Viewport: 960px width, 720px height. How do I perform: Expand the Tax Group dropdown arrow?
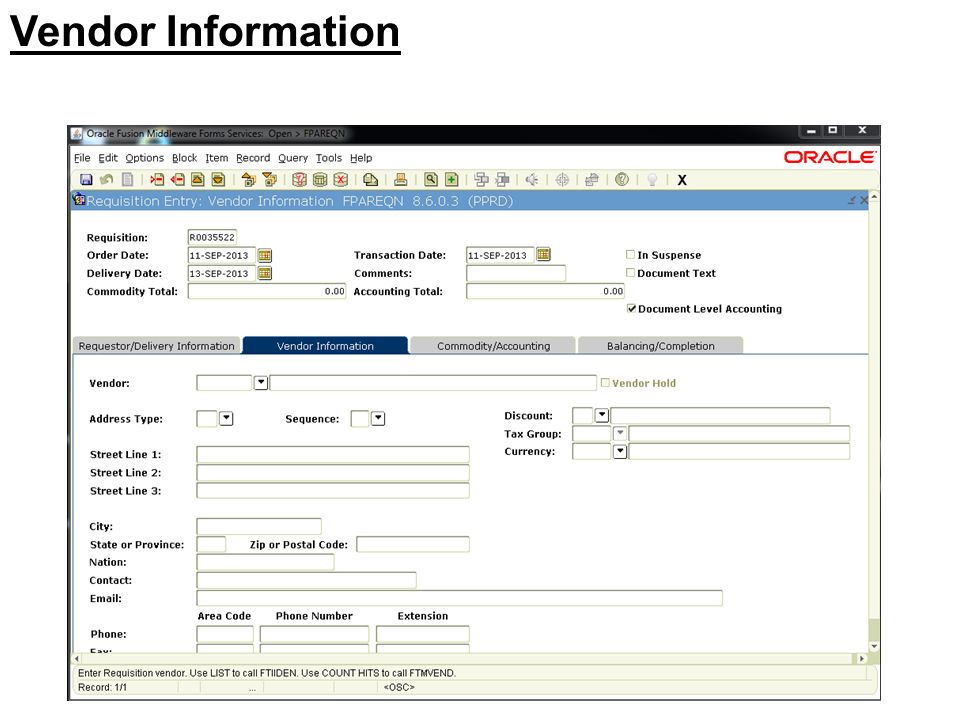click(620, 433)
